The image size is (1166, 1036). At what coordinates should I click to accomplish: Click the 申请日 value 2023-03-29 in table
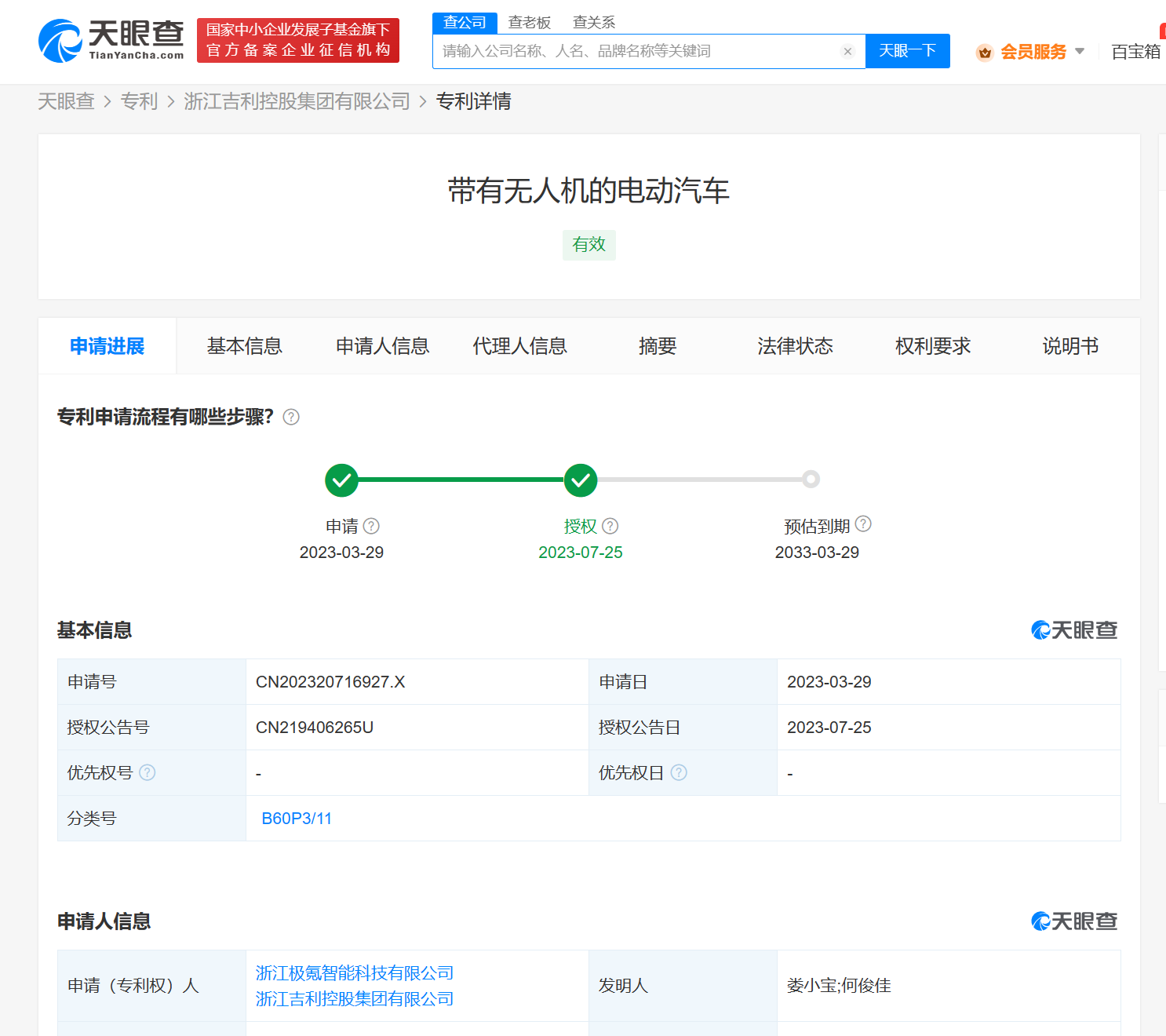[x=829, y=682]
